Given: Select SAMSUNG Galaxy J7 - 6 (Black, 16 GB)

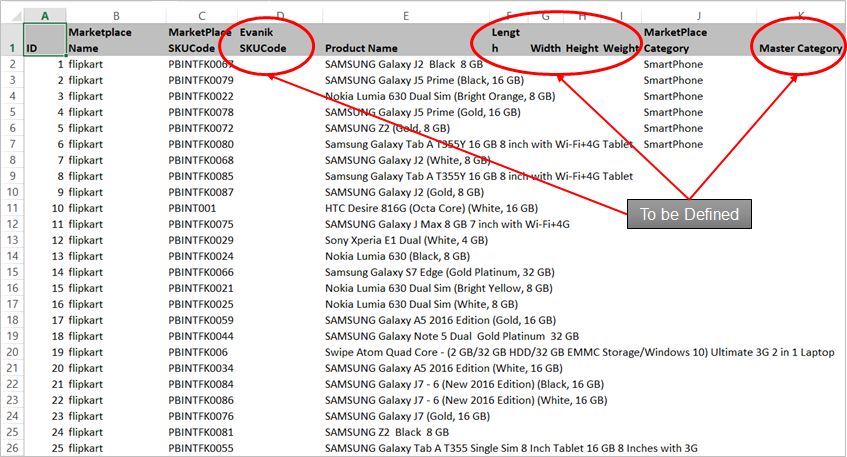Looking at the screenshot, I should click(464, 384).
